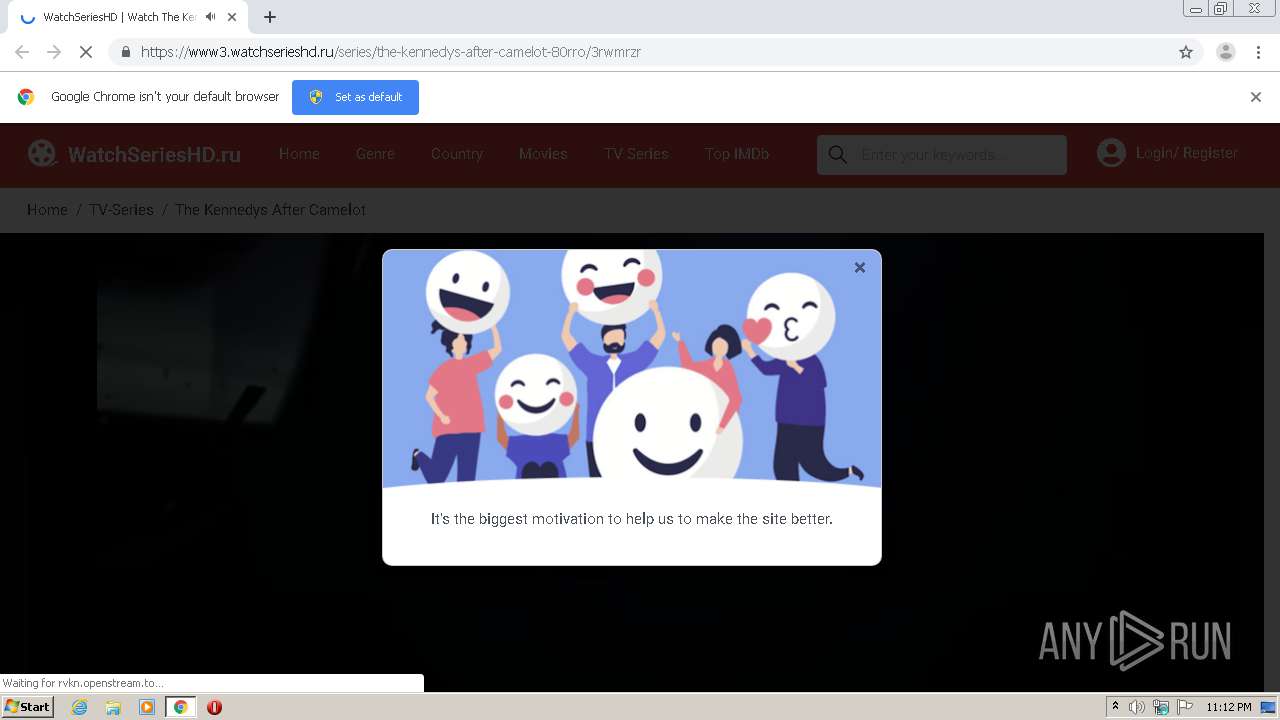Launch Internet Explorer from taskbar
Viewport: 1280px width, 720px height.
click(79, 707)
